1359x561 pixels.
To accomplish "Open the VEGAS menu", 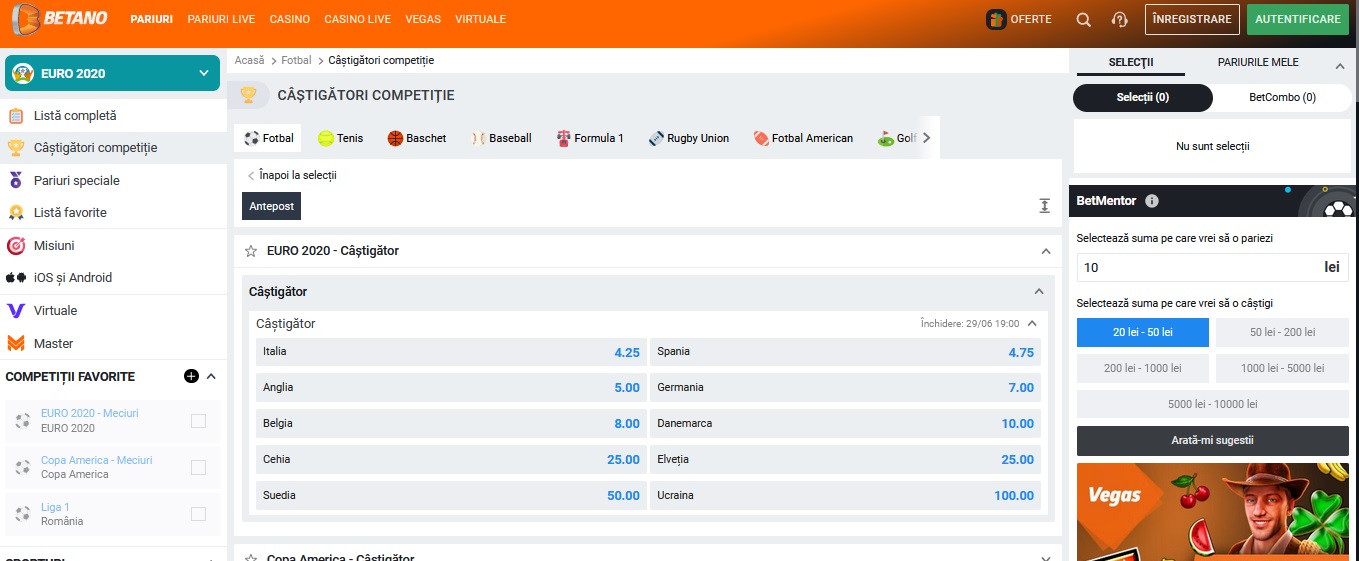I will tap(423, 19).
